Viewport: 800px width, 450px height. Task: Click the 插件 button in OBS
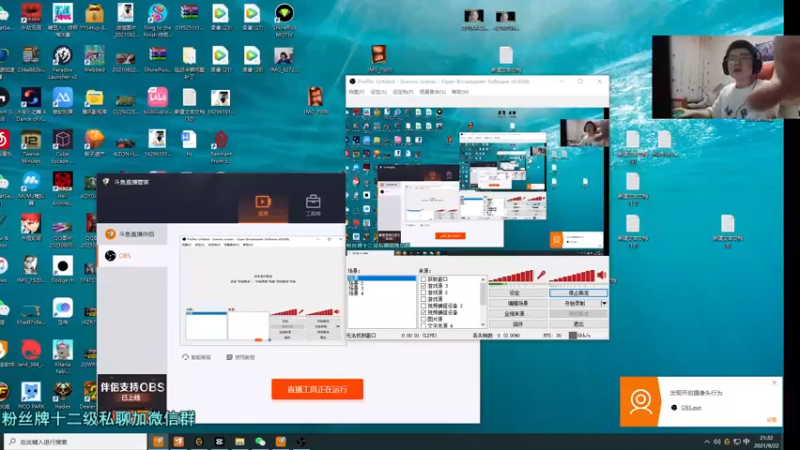coord(518,324)
